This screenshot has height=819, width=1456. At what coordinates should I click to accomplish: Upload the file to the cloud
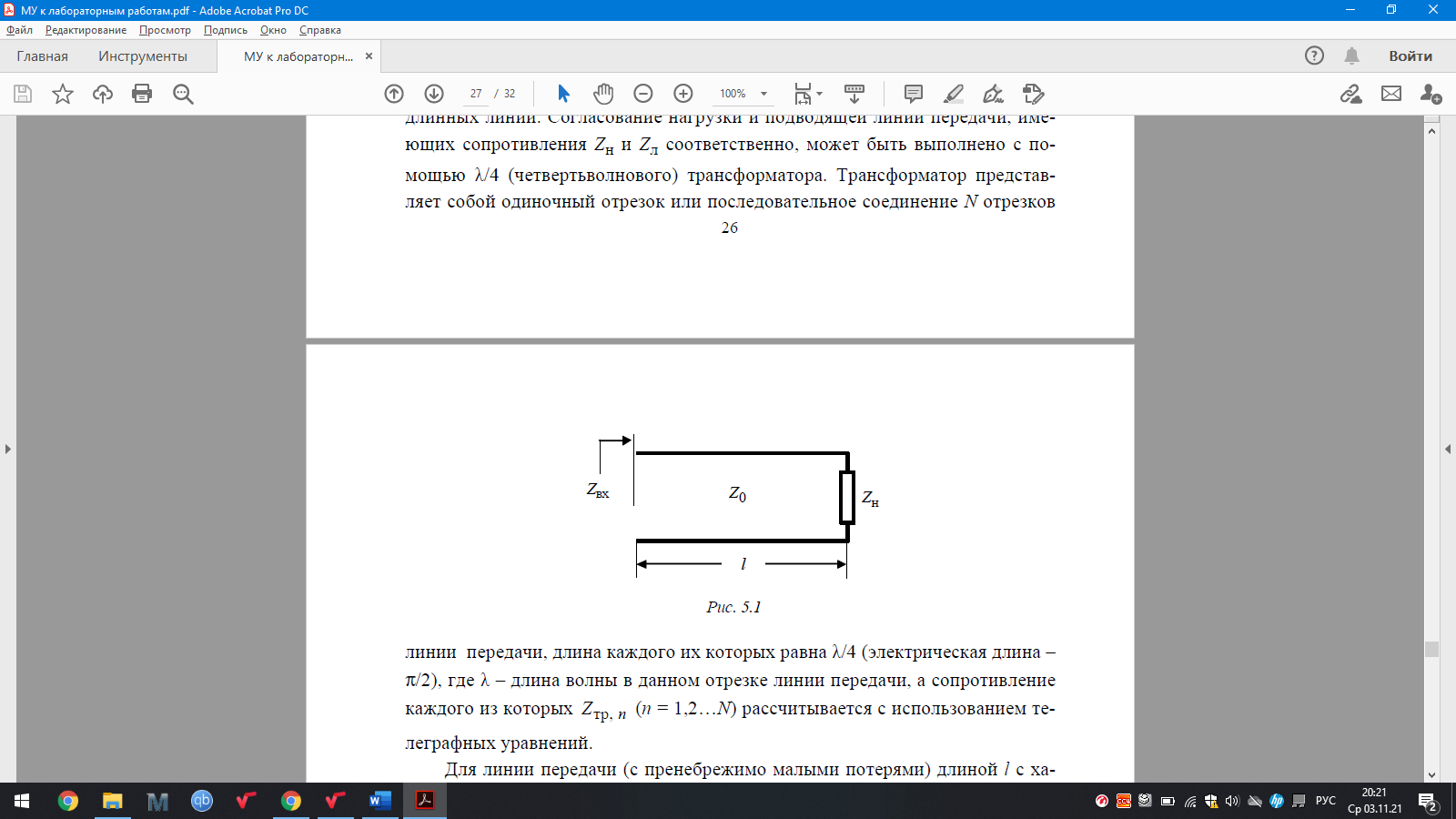[x=103, y=94]
